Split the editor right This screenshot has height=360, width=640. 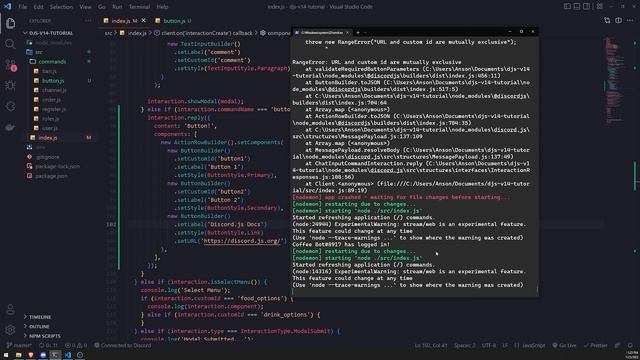pos(618,20)
